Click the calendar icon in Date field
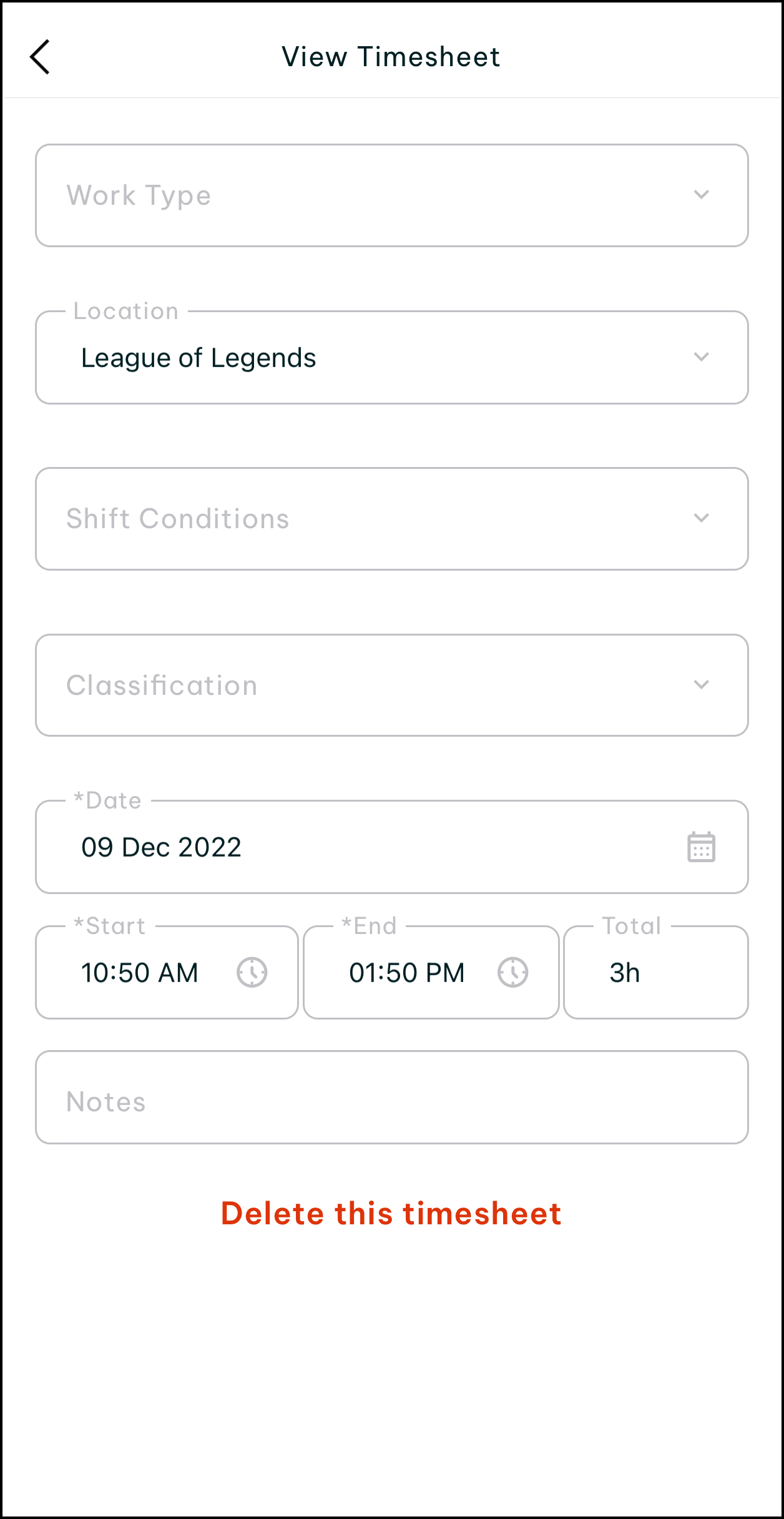This screenshot has width=784, height=1519. click(x=701, y=847)
